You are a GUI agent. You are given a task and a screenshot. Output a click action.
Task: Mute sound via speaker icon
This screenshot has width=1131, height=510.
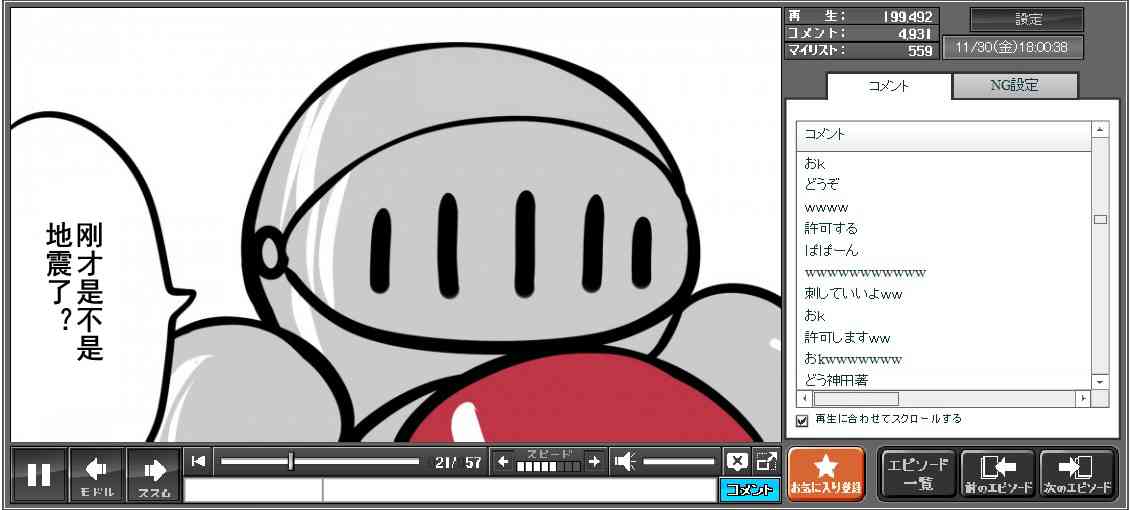(625, 461)
